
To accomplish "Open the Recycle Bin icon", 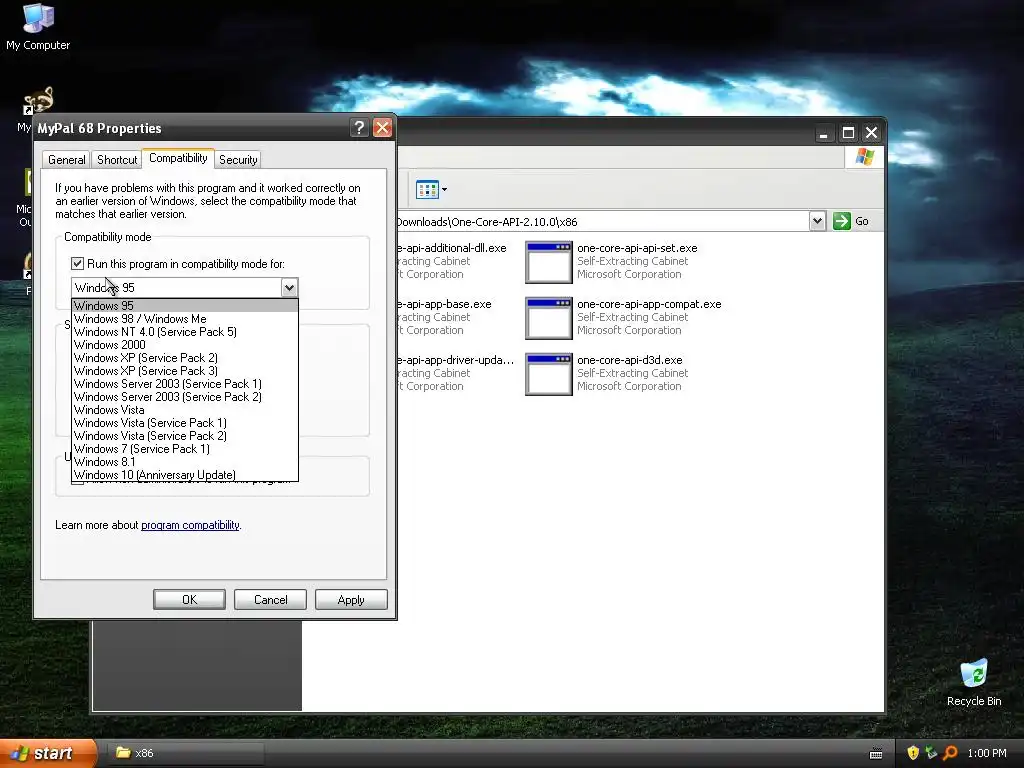I will click(974, 673).
